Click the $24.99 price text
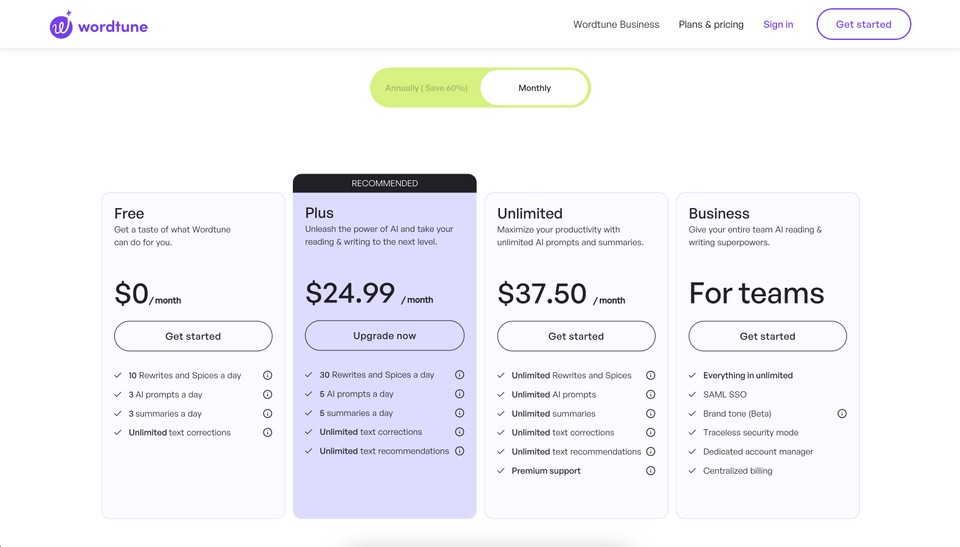The height and width of the screenshot is (547, 960). point(350,293)
